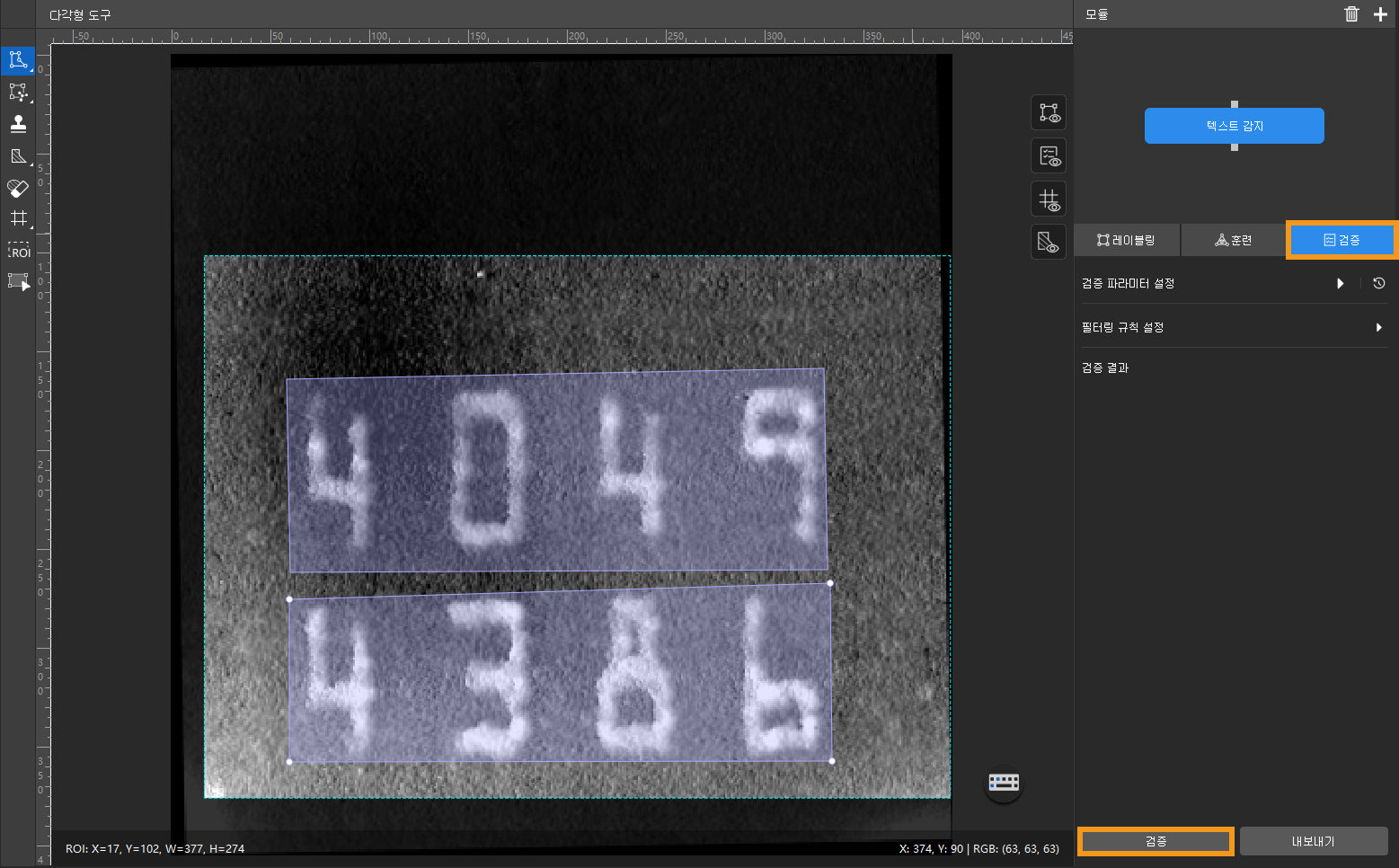
Task: Toggle validation results visibility
Action: click(x=1049, y=156)
